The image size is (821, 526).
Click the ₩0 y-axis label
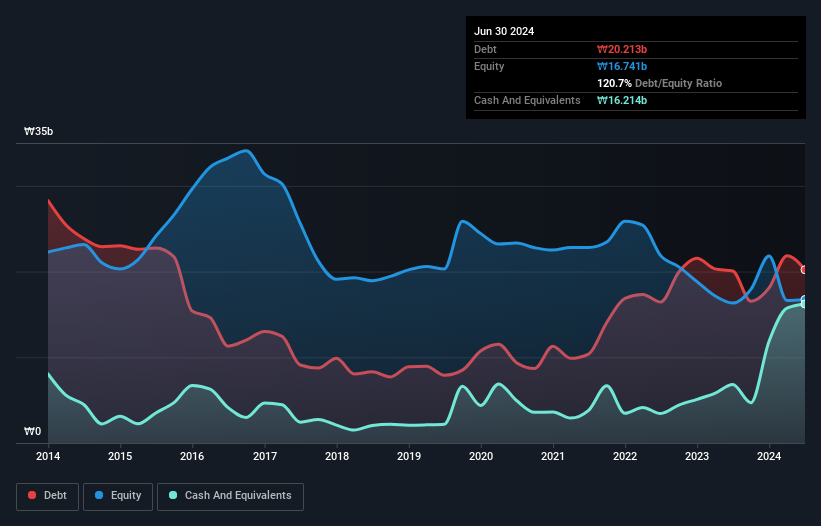tap(32, 431)
